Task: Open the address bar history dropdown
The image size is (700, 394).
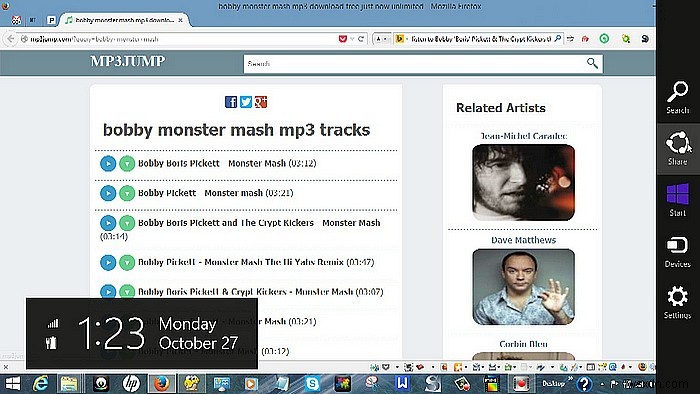Action: coord(352,39)
